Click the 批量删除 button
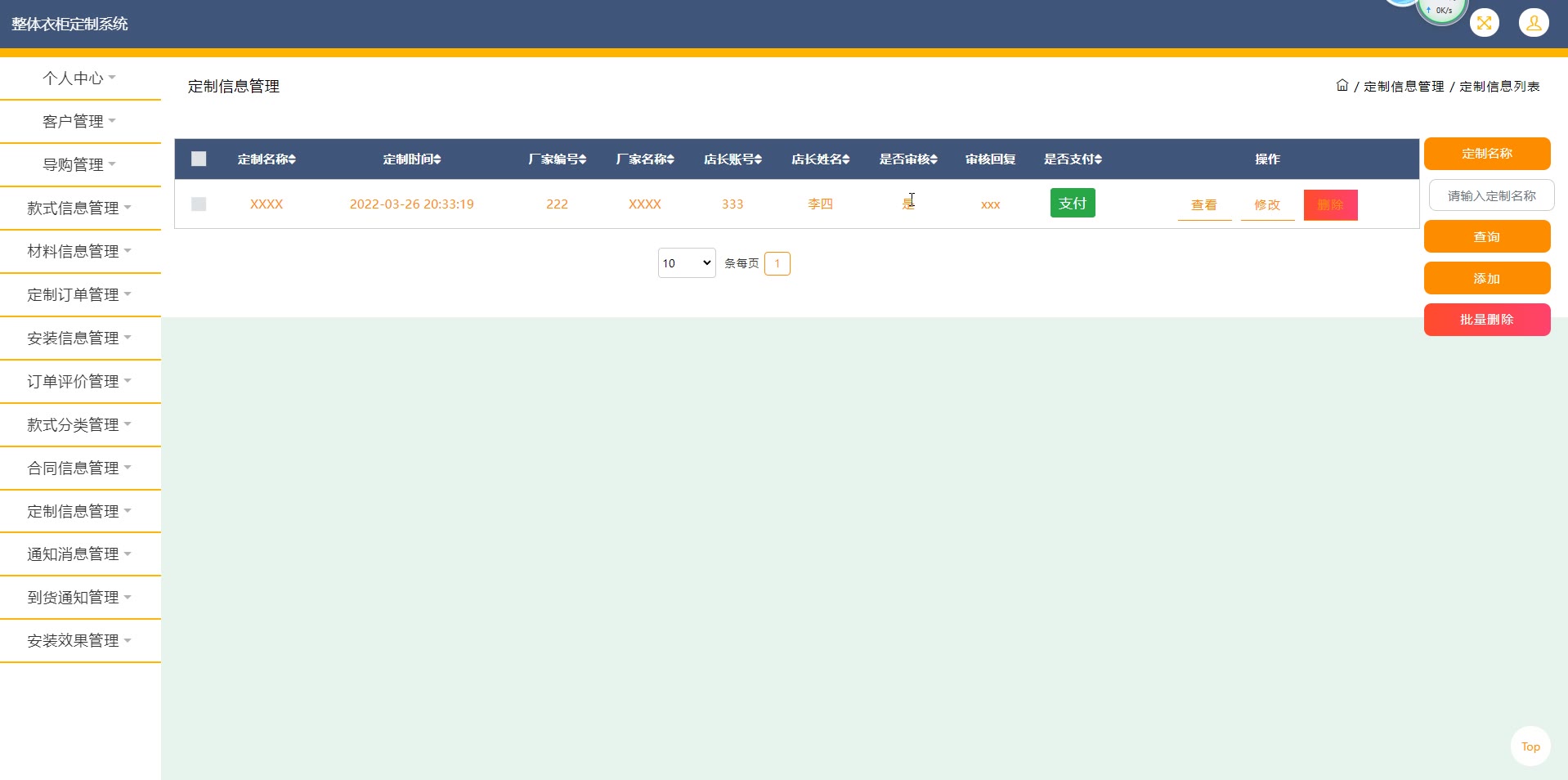This screenshot has height=780, width=1568. pos(1487,320)
